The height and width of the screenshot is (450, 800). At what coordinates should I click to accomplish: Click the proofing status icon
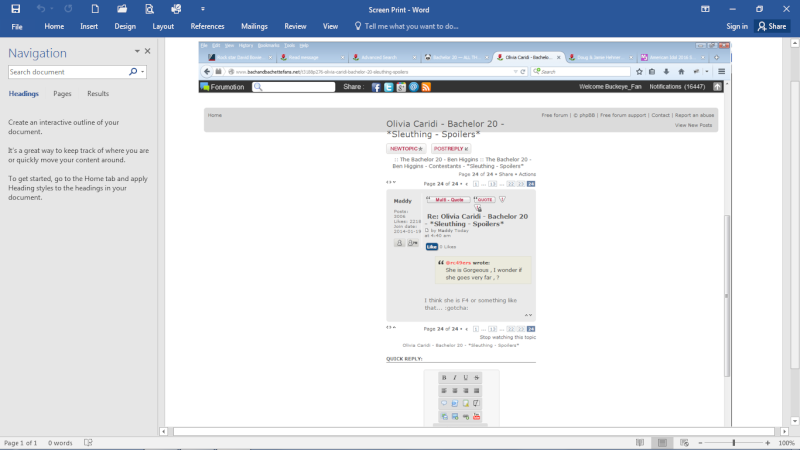(x=88, y=443)
